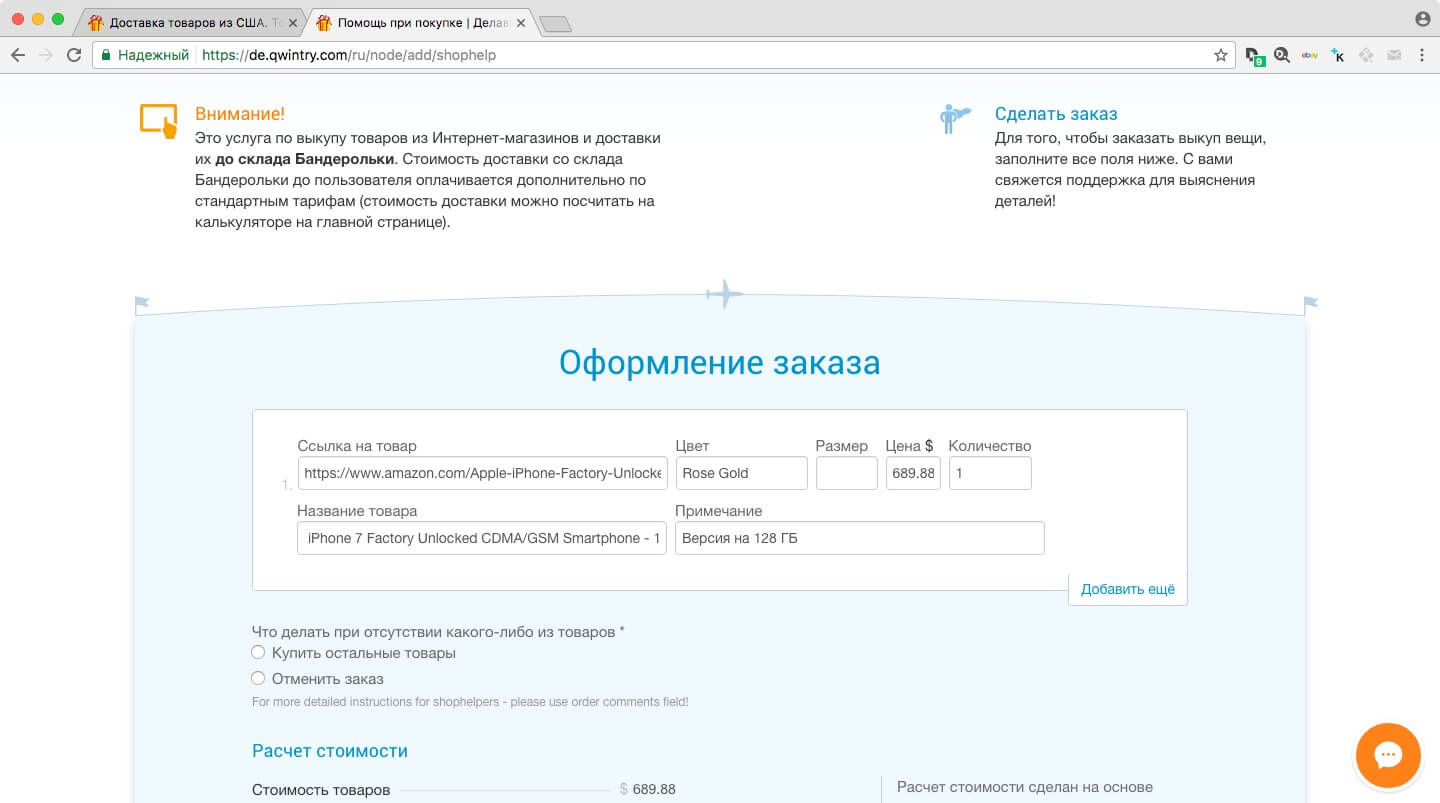This screenshot has width=1440, height=803.
Task: Click the Внимание! heading text
Action: click(240, 114)
